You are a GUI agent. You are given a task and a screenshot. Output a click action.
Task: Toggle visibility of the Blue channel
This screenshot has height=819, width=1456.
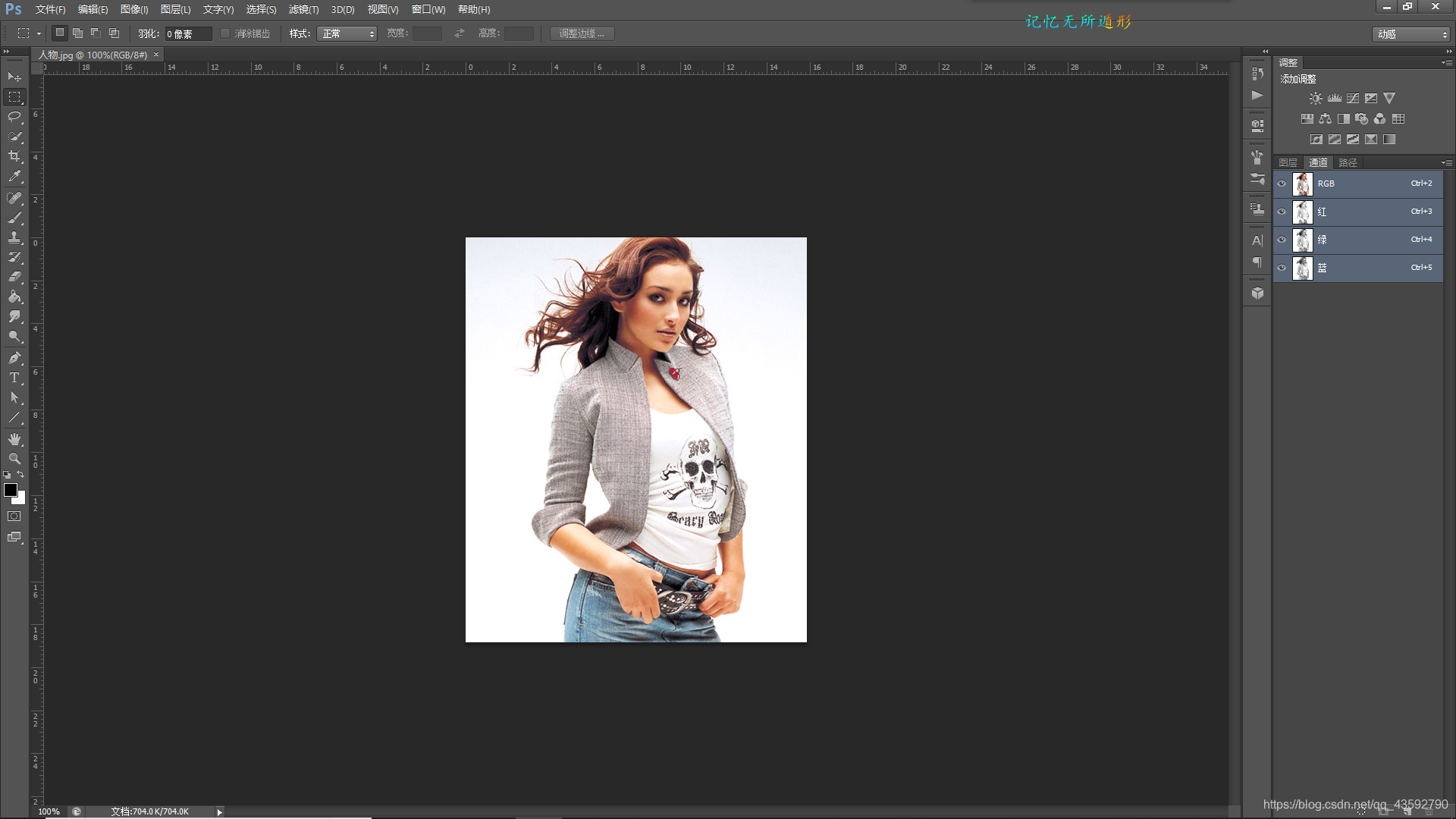coord(1282,268)
